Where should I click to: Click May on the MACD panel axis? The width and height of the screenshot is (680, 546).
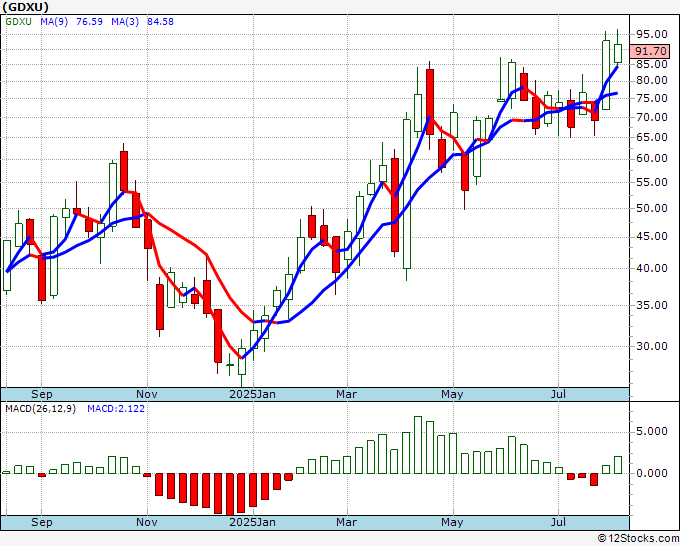(452, 522)
